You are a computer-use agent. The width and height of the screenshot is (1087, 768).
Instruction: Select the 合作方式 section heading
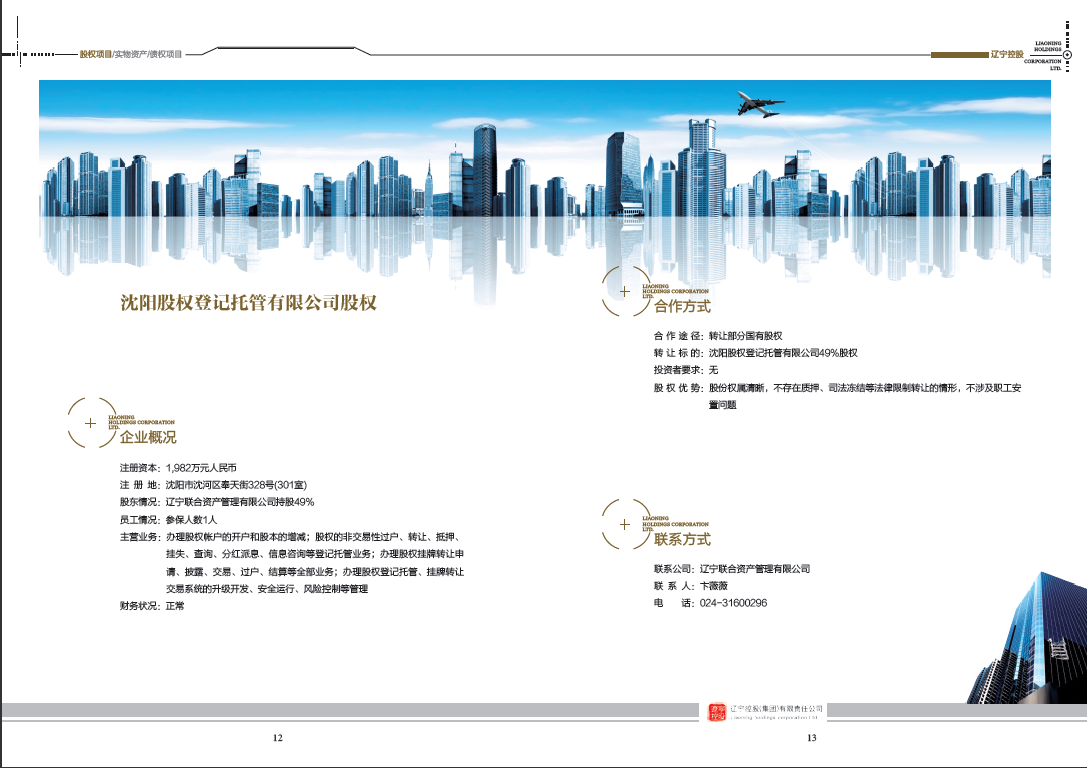coord(682,306)
